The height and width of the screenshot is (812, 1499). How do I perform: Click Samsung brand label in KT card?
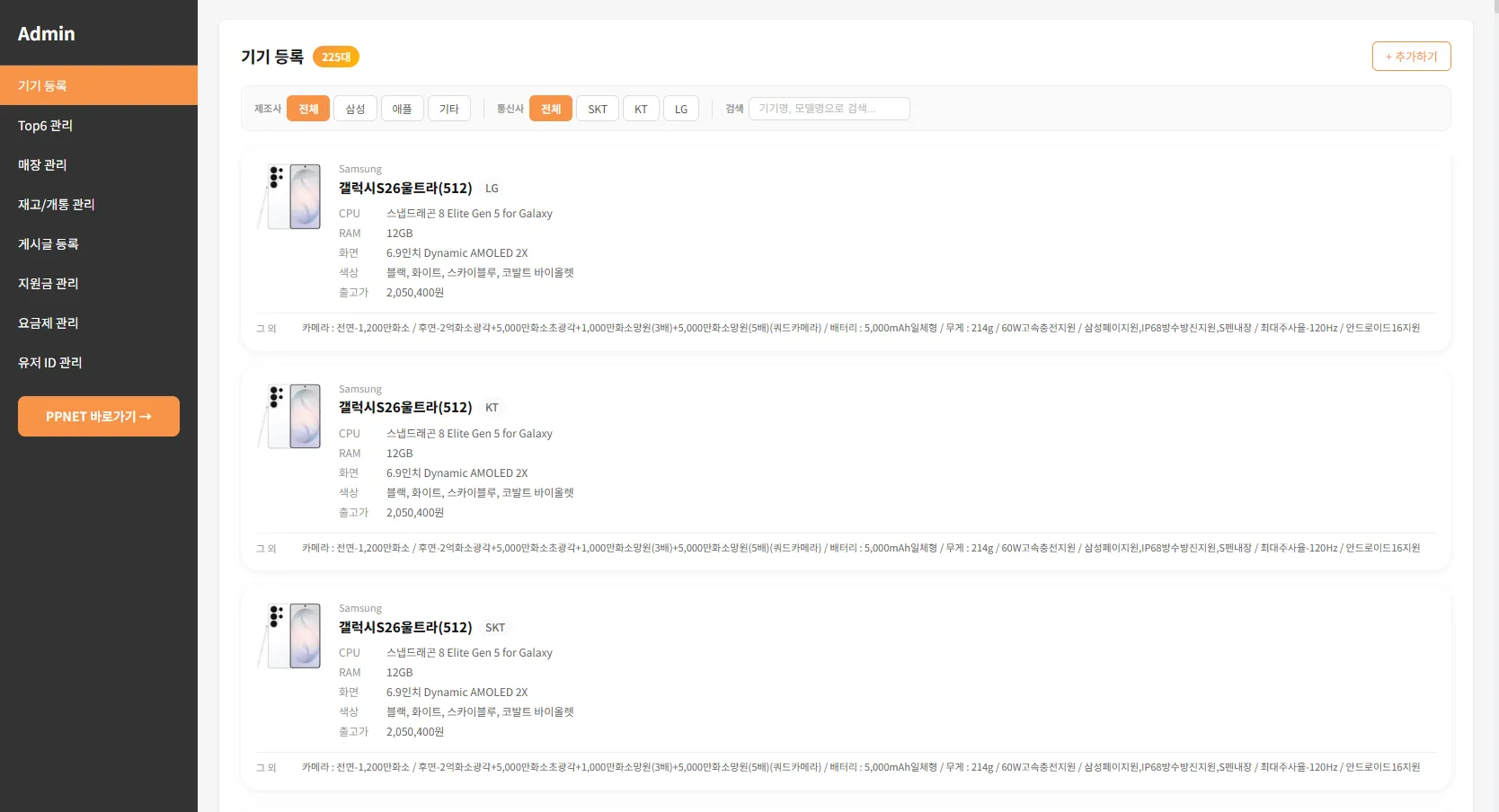coord(360,389)
